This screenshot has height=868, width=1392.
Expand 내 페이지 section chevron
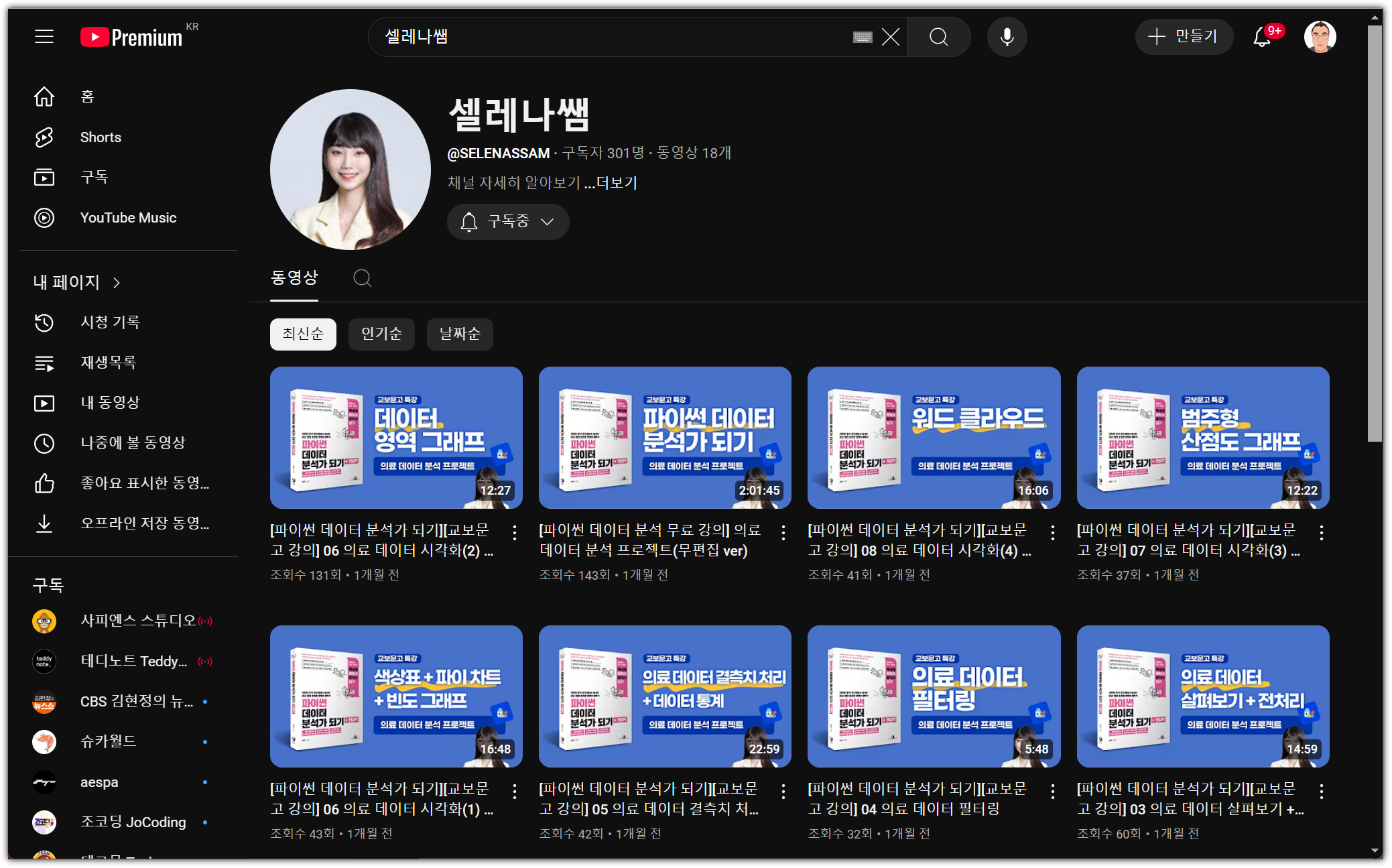(x=117, y=283)
